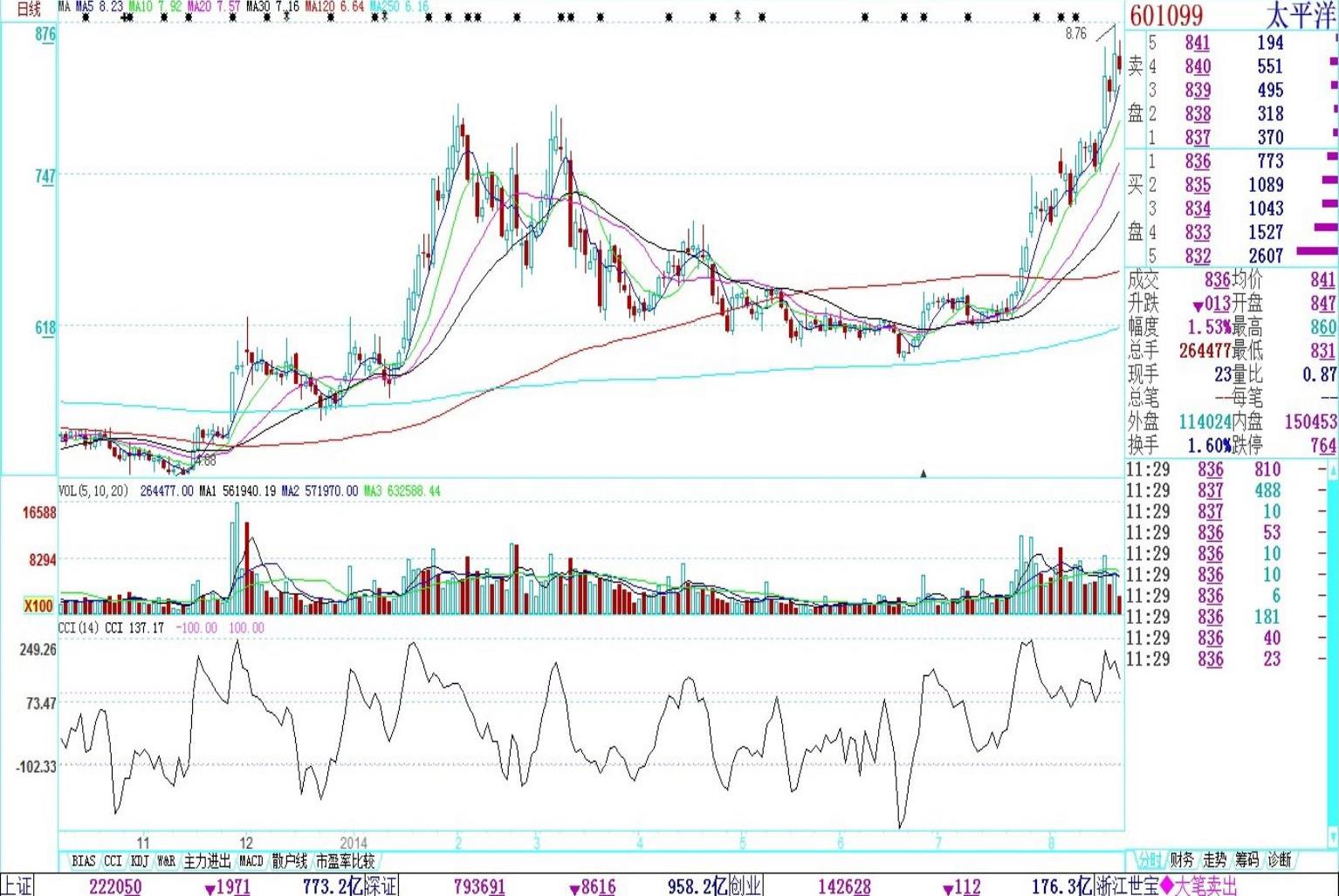Click the X100 volume scale label
This screenshot has width=1339, height=896.
coord(38,605)
